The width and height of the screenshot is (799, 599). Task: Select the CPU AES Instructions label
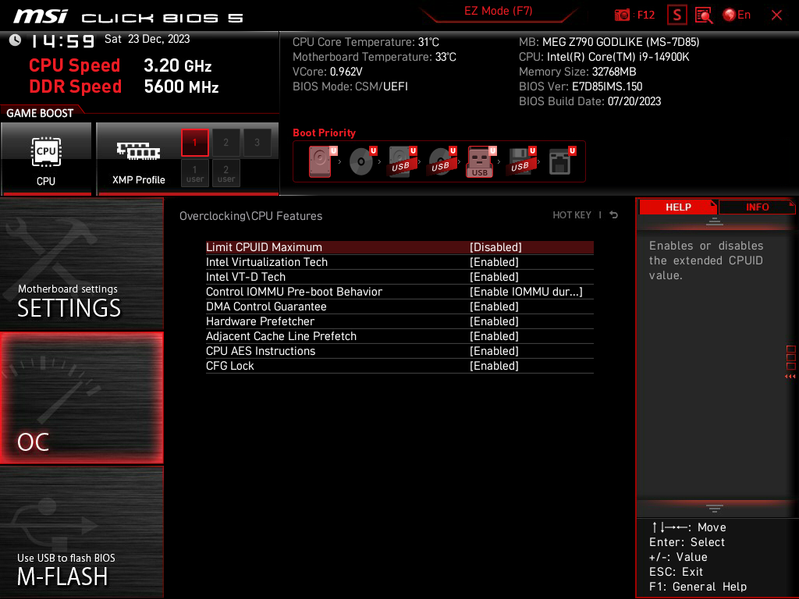point(260,350)
